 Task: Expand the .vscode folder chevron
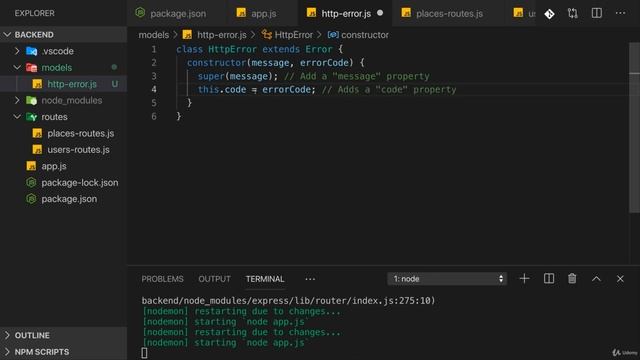click(17, 51)
